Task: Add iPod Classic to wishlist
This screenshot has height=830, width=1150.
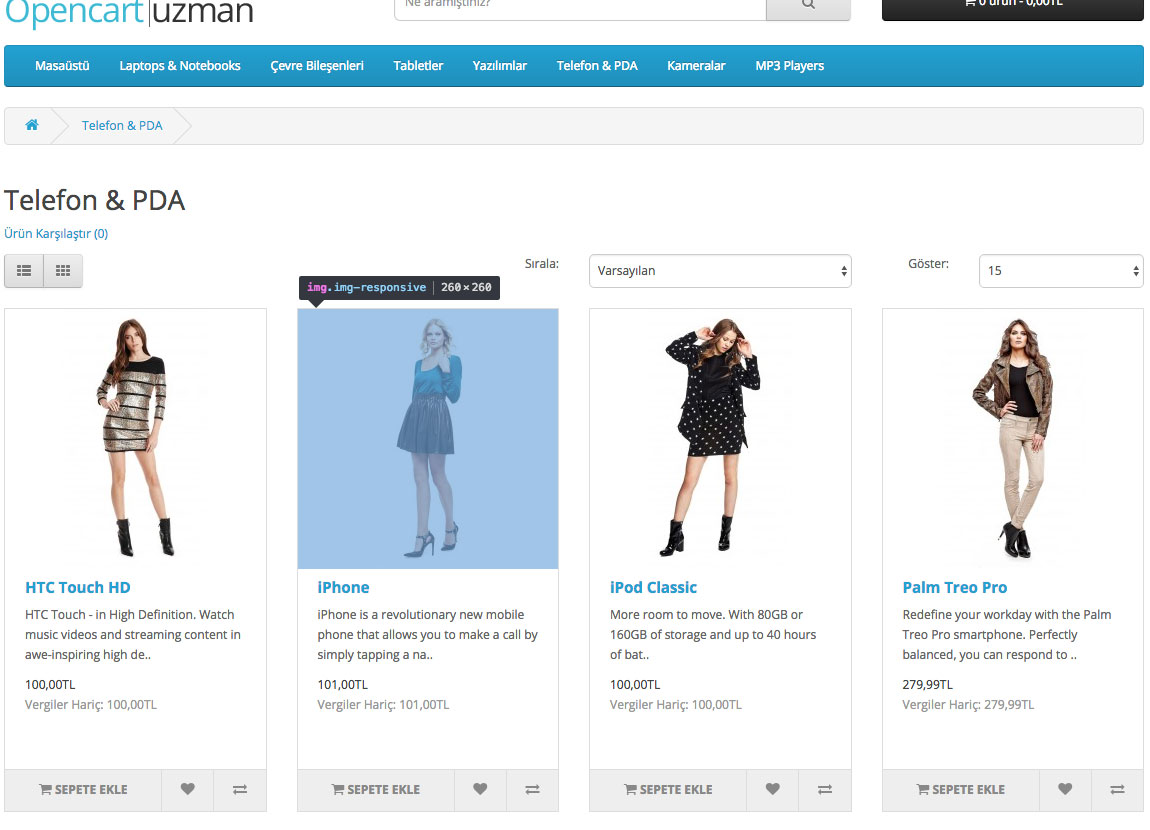Action: coord(772,789)
